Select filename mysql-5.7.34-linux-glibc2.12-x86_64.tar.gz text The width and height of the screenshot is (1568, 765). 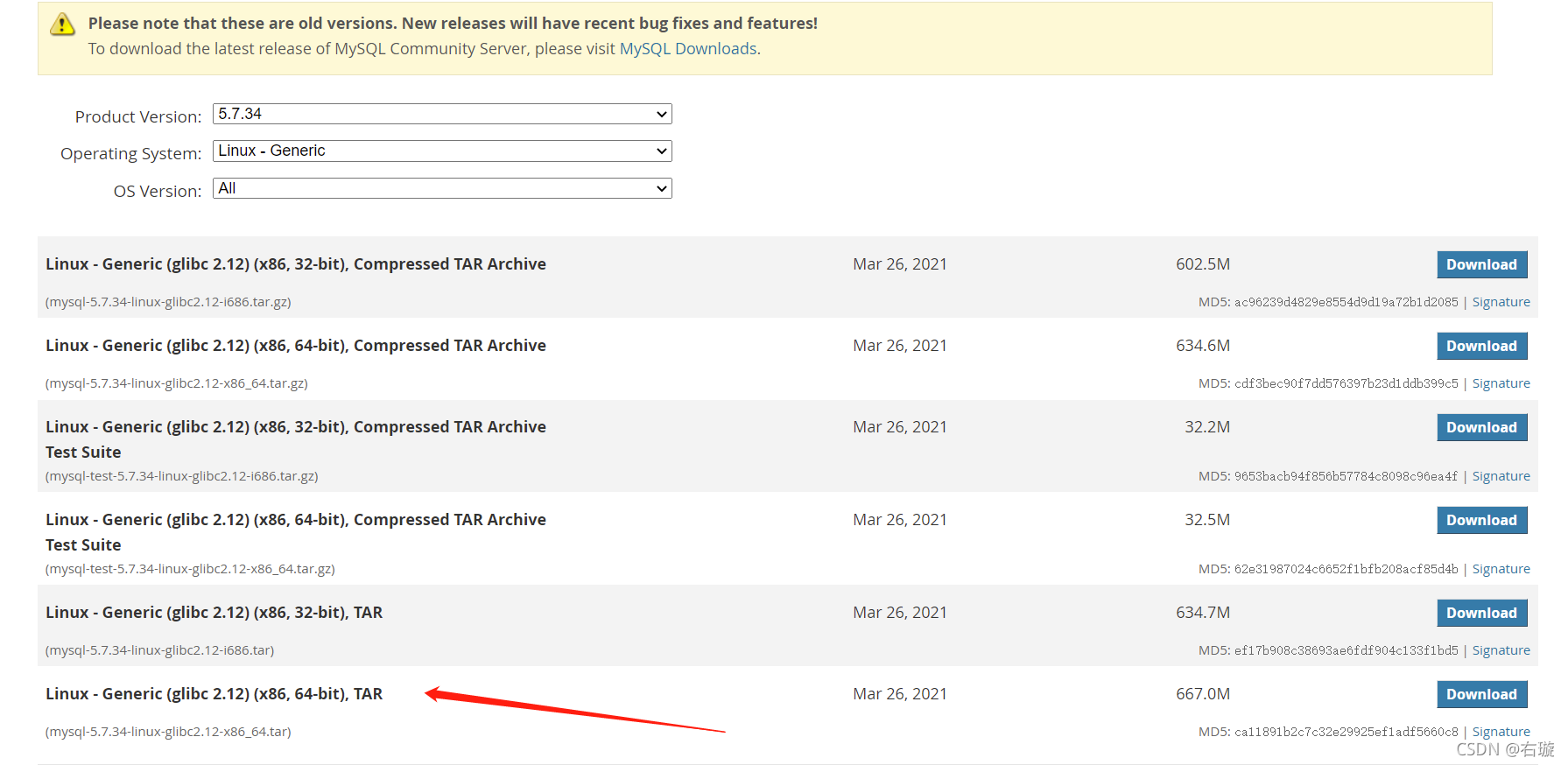(177, 383)
